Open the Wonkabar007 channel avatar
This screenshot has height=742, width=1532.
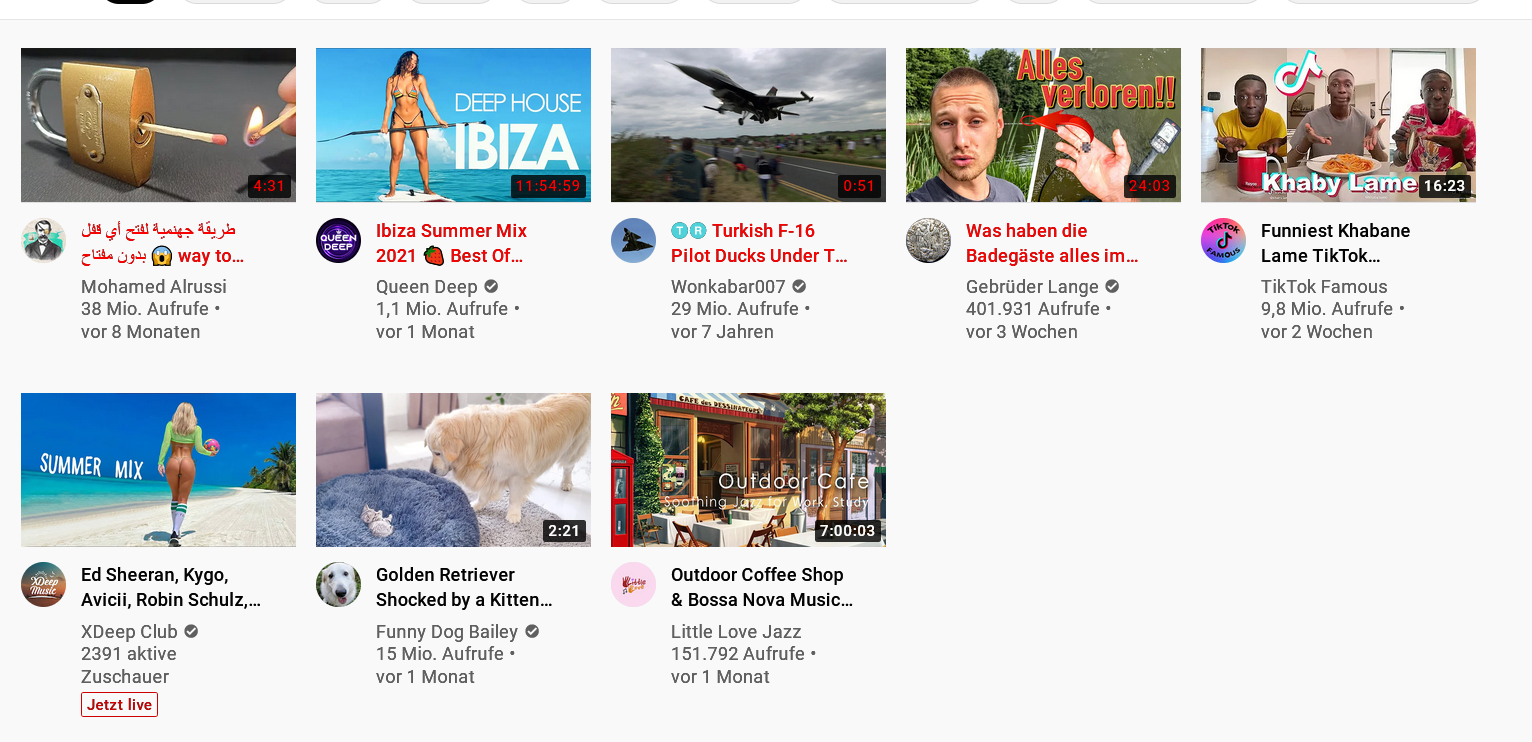[x=633, y=241]
